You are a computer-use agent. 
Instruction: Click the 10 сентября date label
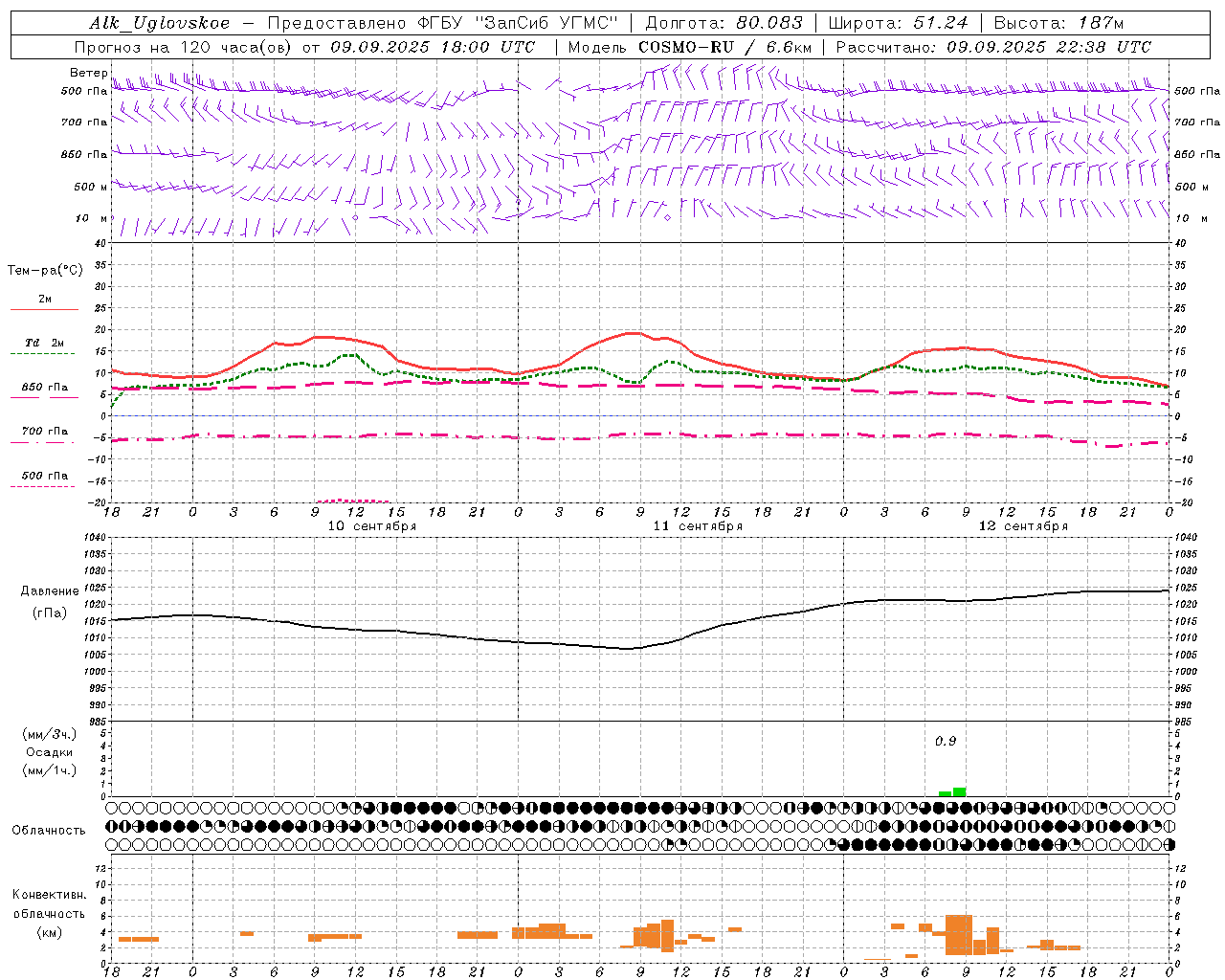pos(372,526)
